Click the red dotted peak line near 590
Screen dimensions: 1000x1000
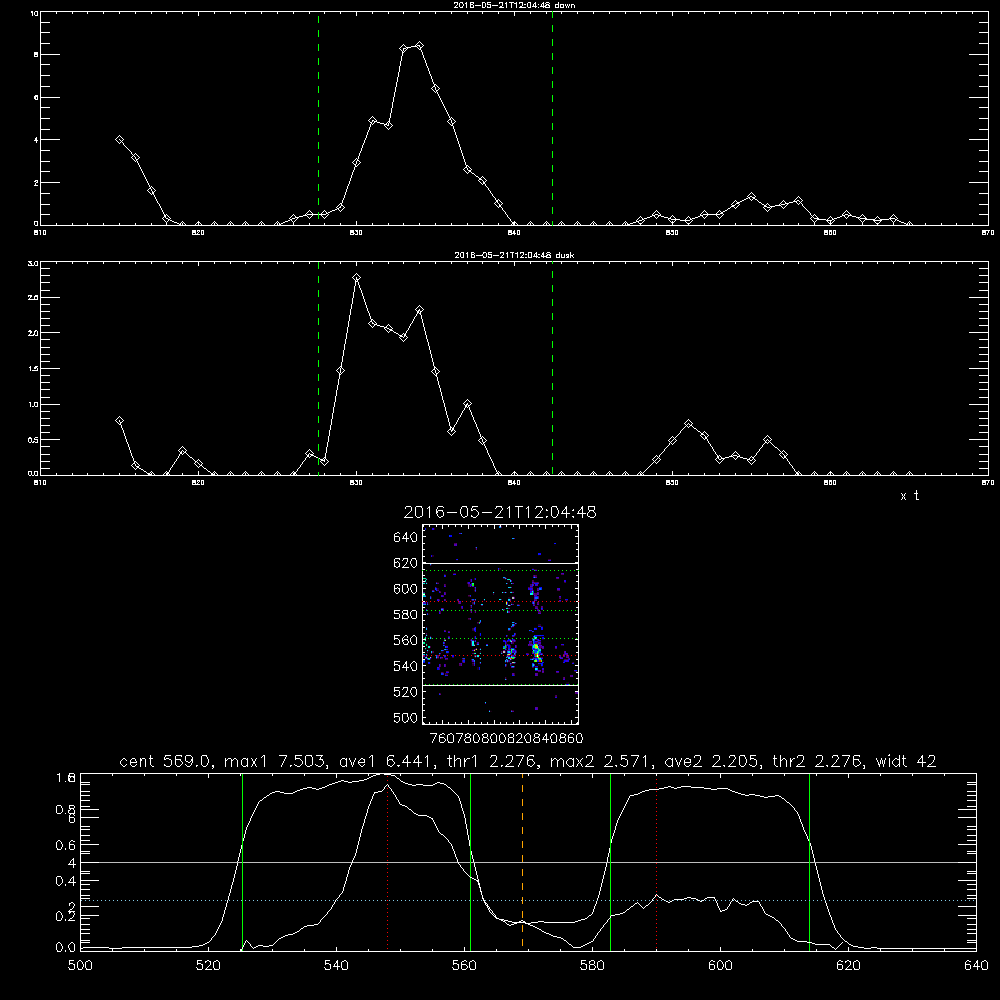click(x=656, y=861)
